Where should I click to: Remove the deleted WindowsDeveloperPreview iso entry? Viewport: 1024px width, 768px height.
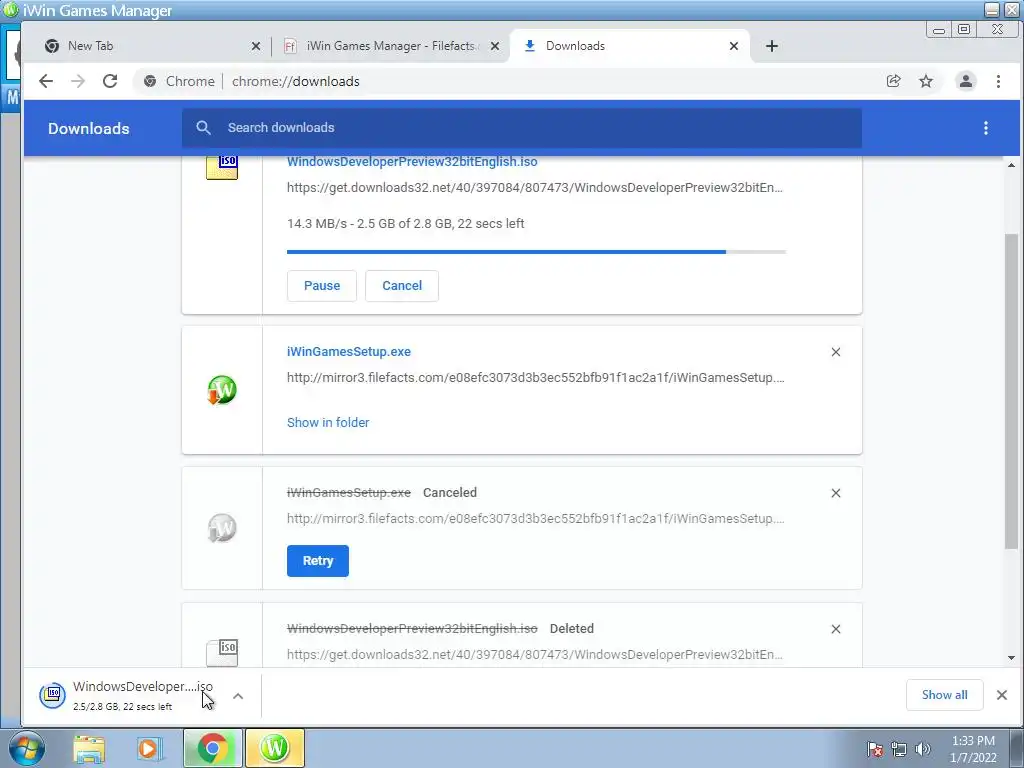[836, 629]
